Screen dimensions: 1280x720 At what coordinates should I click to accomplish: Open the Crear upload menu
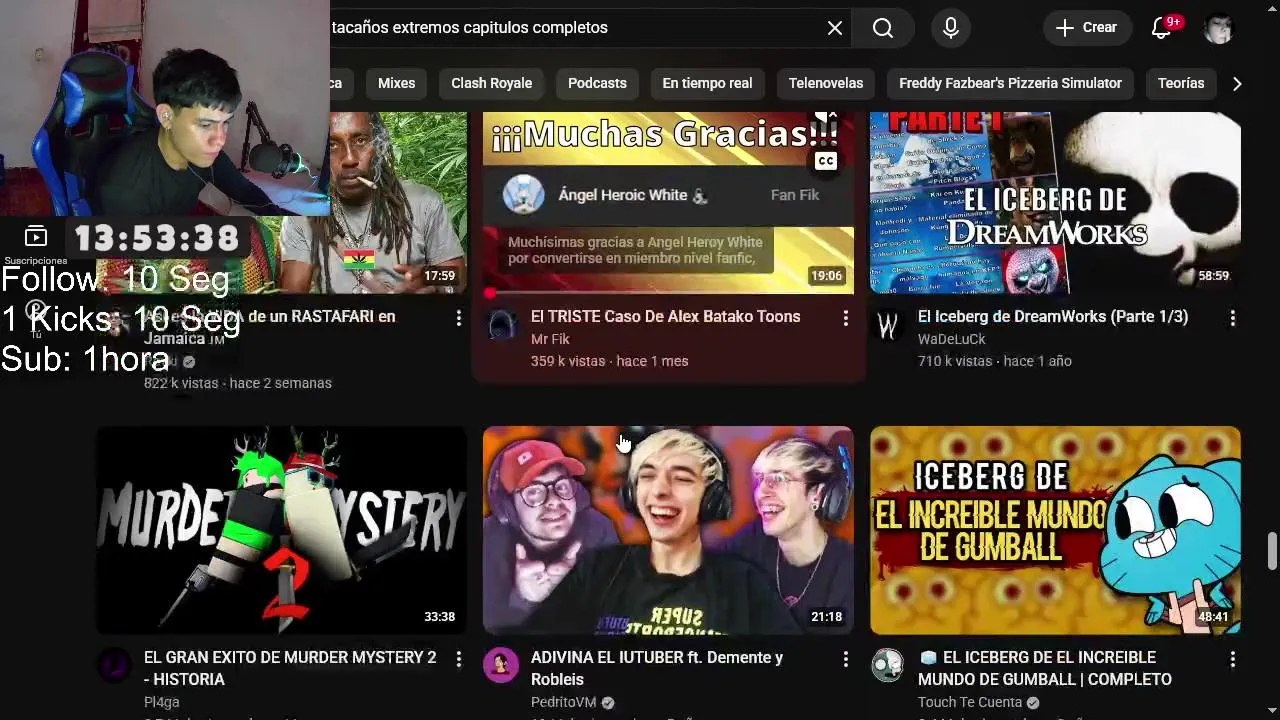[x=1087, y=28]
